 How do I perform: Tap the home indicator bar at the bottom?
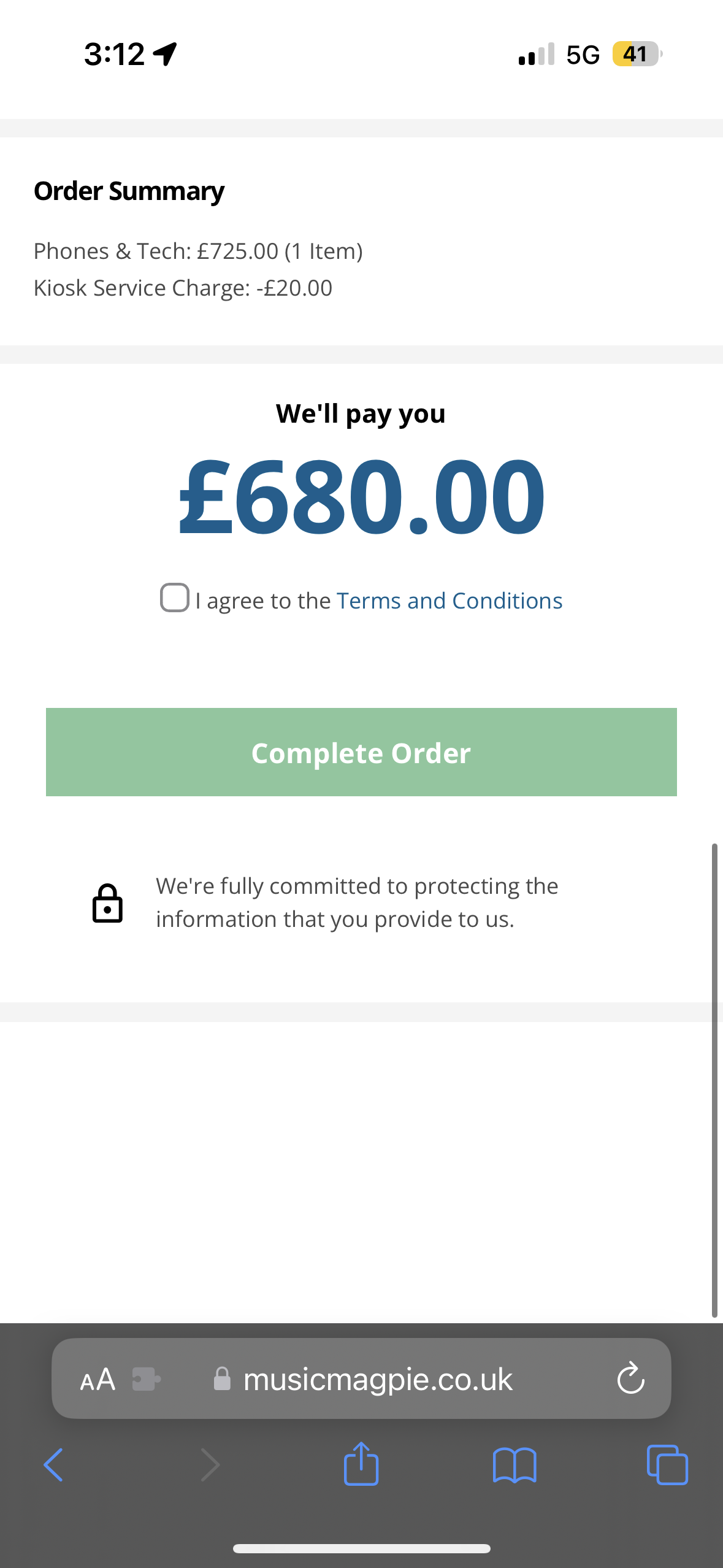pyautogui.click(x=361, y=1548)
